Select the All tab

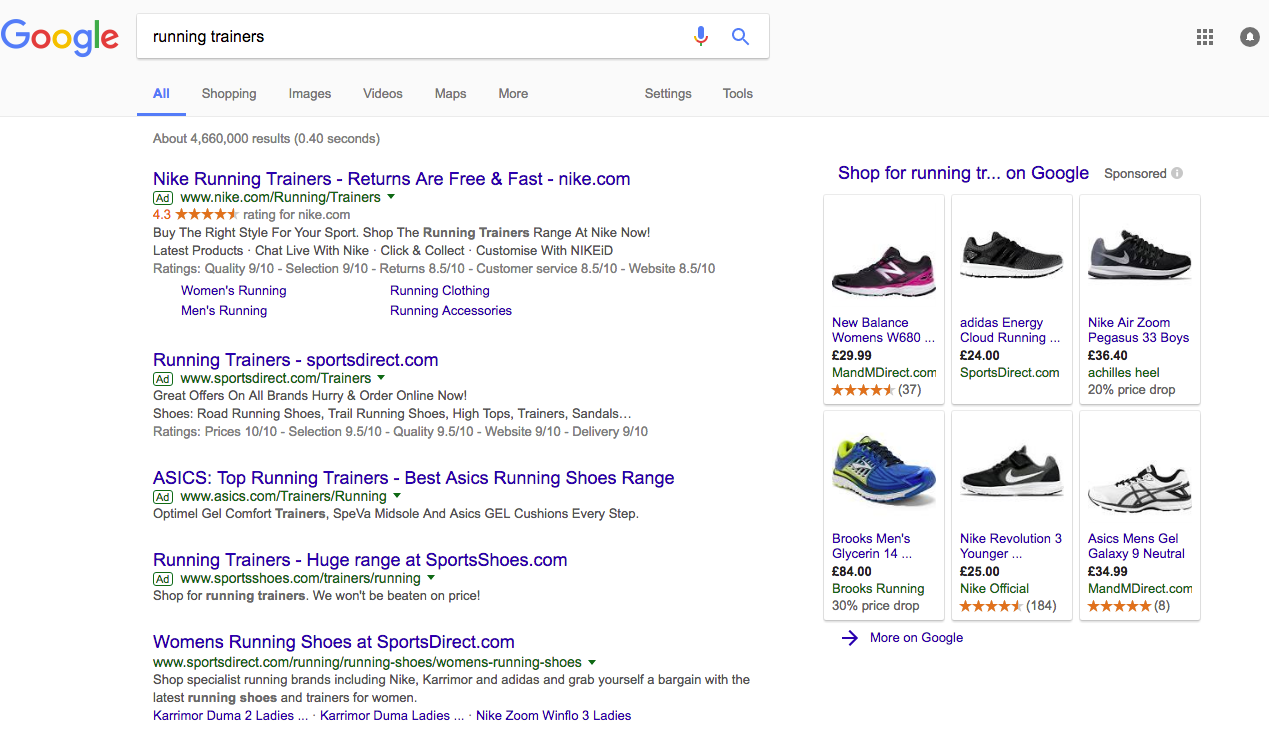(x=161, y=93)
